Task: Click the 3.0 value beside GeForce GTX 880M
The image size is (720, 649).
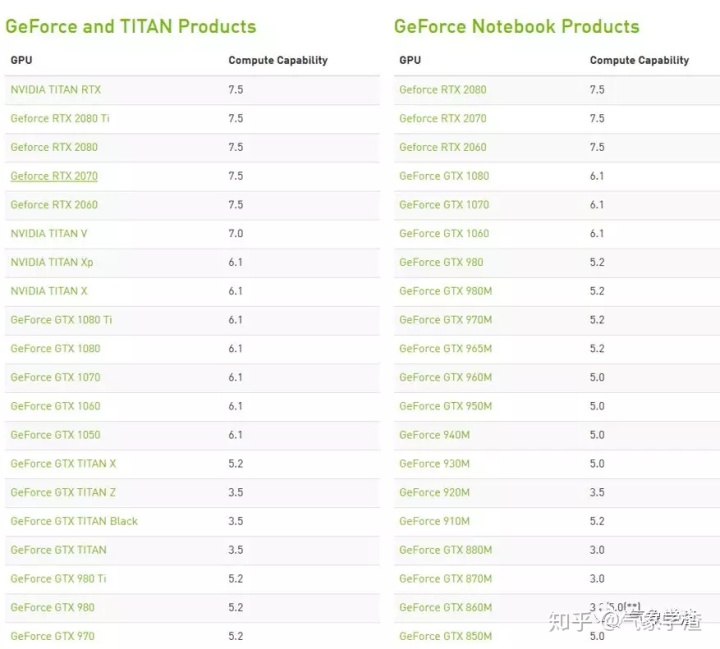Action: click(597, 550)
